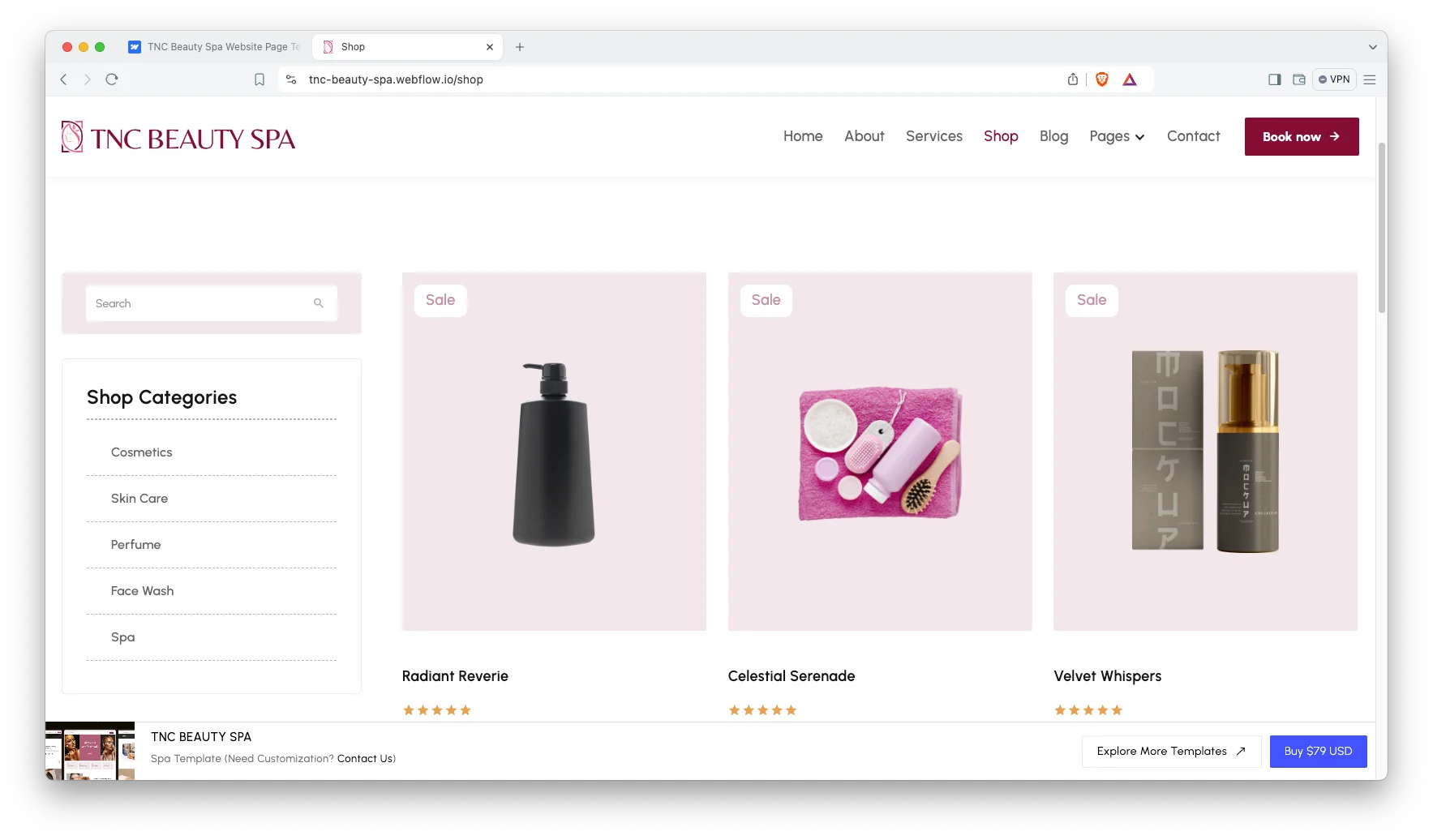Viewport: 1433px width, 840px height.
Task: Open the browser hamburger menu
Action: tap(1370, 79)
